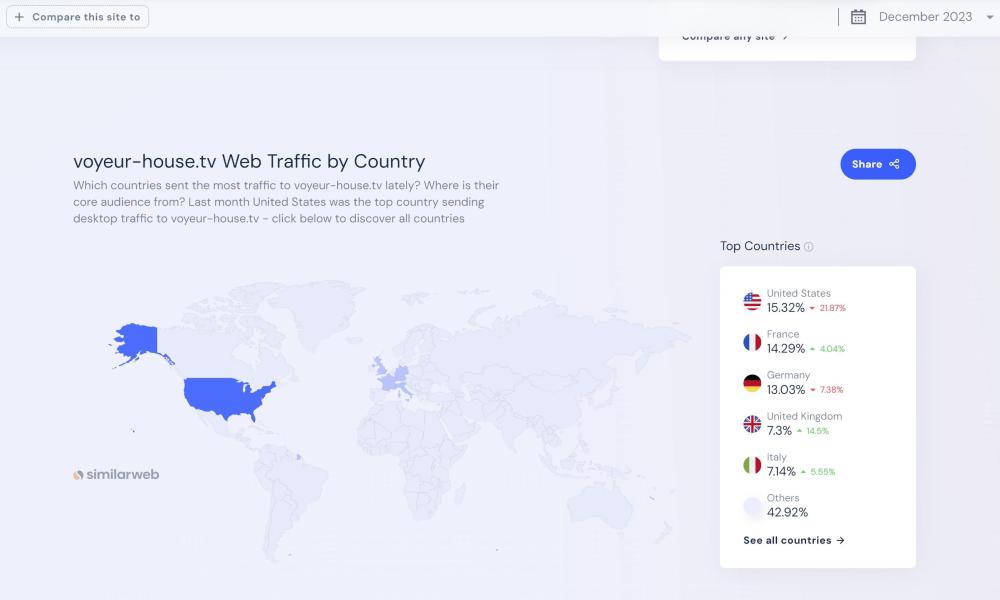Screen dimensions: 1000x600
Task: Click the Web Traffic by Country heading
Action: coord(249,161)
